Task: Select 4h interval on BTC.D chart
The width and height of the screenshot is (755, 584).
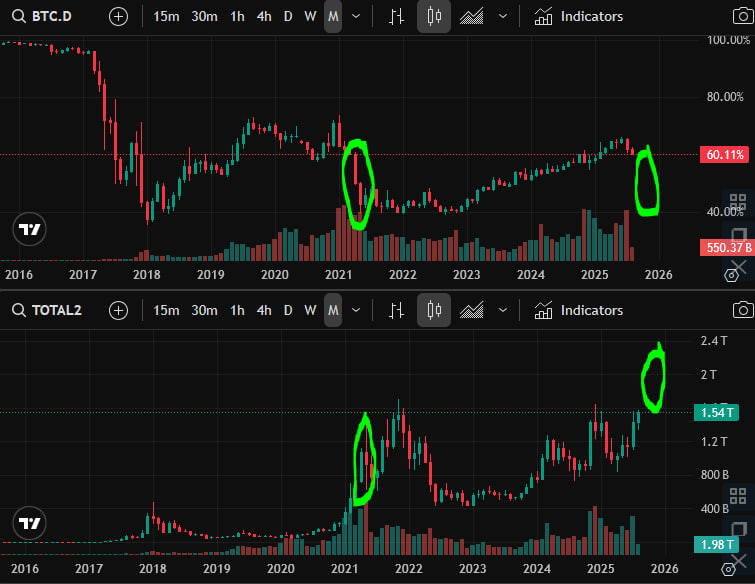Action: (x=264, y=16)
